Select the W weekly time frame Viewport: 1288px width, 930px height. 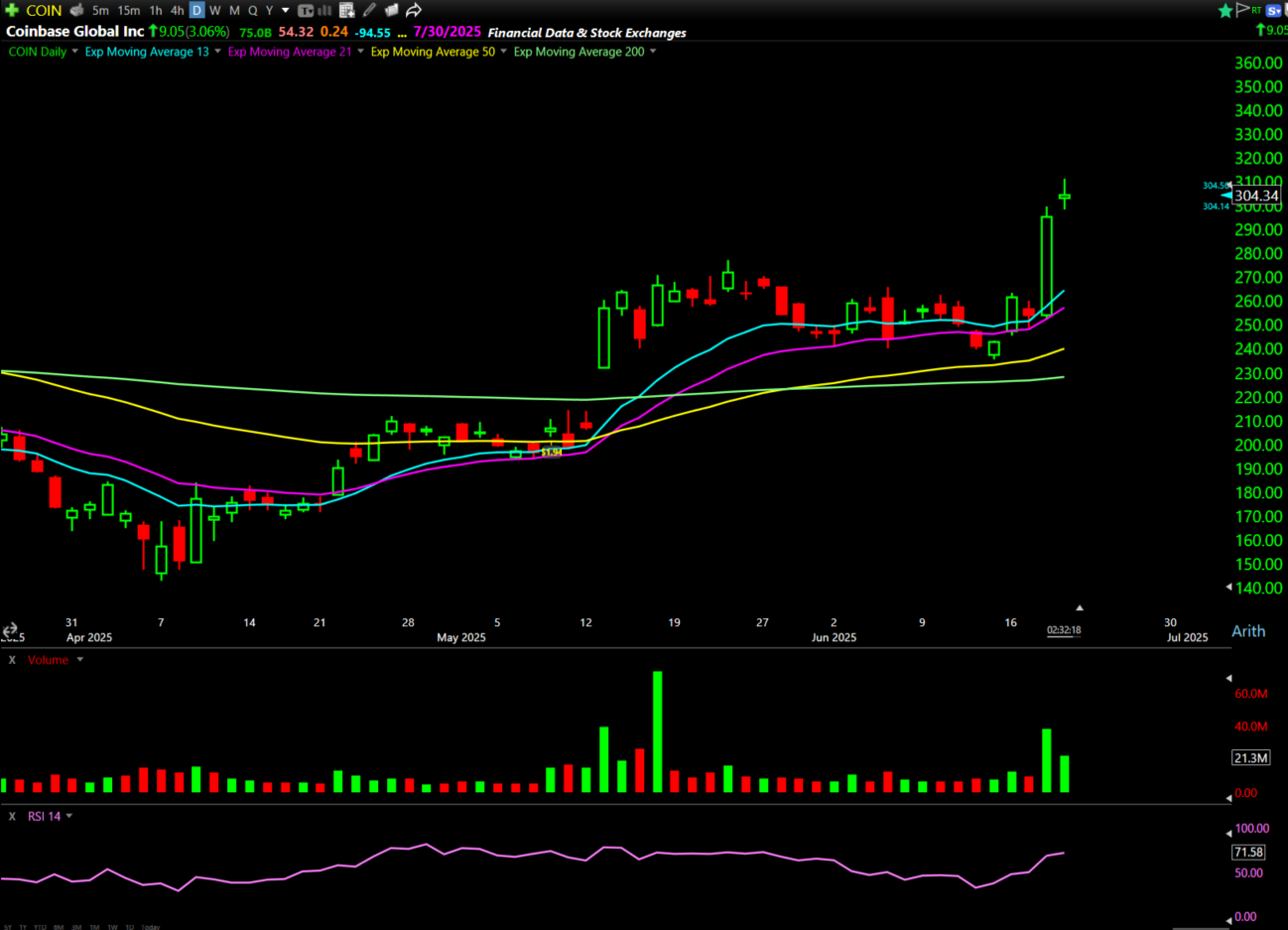click(x=215, y=10)
